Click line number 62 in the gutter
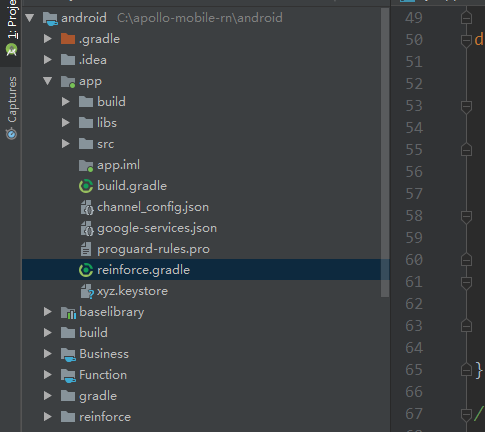This screenshot has width=485, height=432. 414,304
